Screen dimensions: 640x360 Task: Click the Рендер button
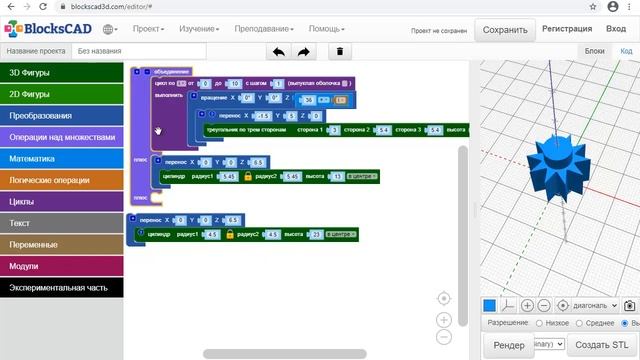coord(509,345)
